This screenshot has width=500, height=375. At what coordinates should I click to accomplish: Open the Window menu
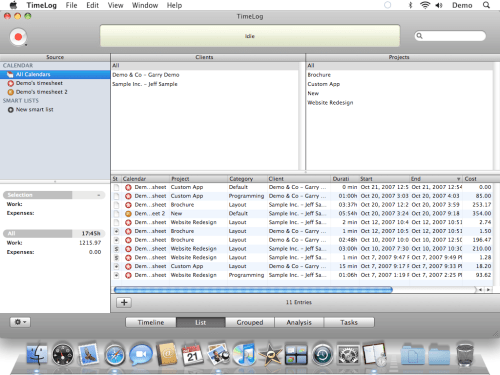(x=145, y=5)
